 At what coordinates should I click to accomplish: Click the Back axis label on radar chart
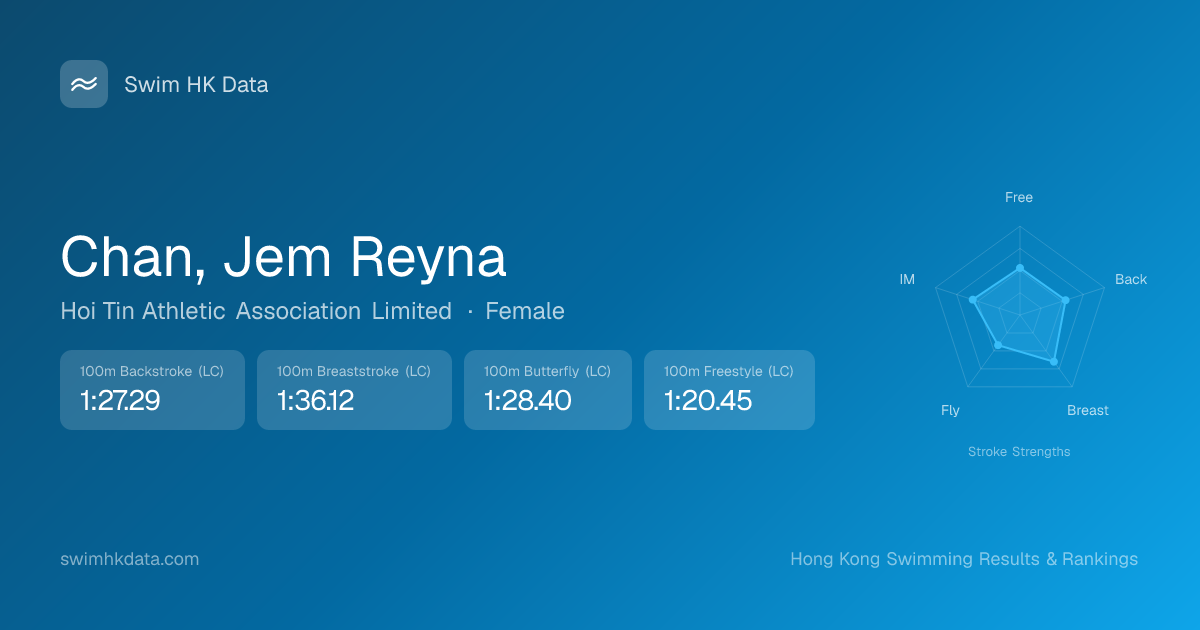[x=1131, y=279]
